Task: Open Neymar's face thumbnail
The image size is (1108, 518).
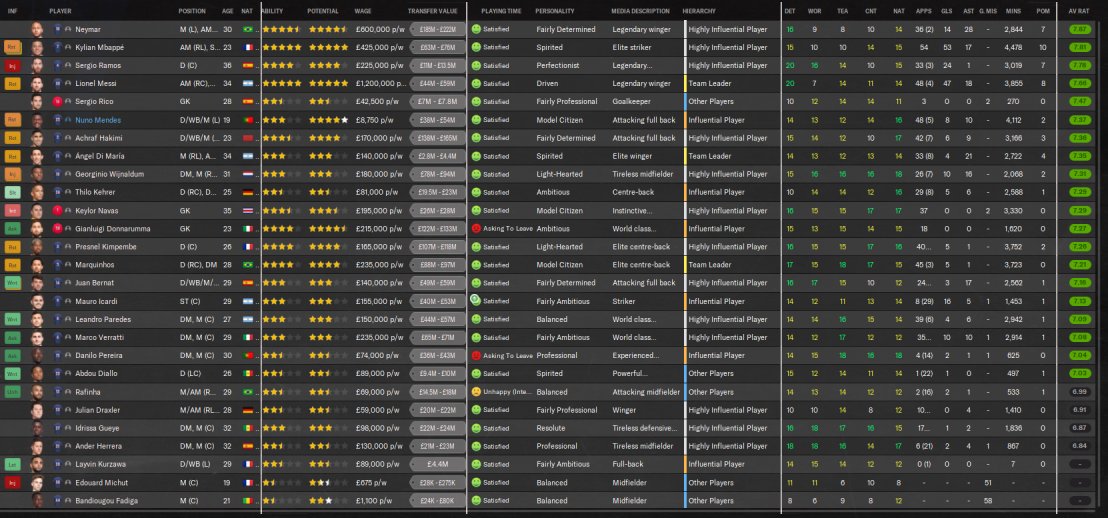Action: click(x=37, y=30)
